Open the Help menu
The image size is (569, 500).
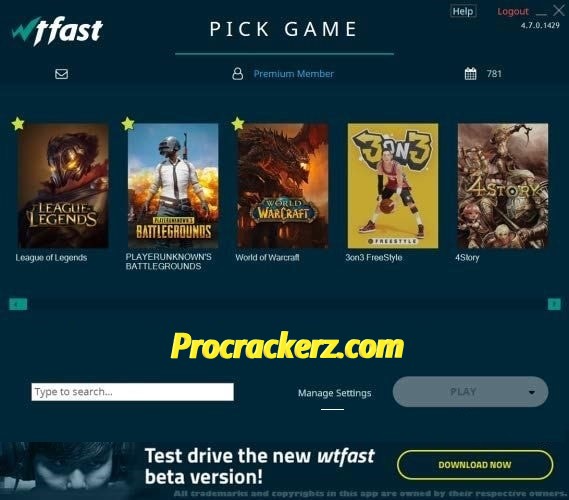(463, 11)
